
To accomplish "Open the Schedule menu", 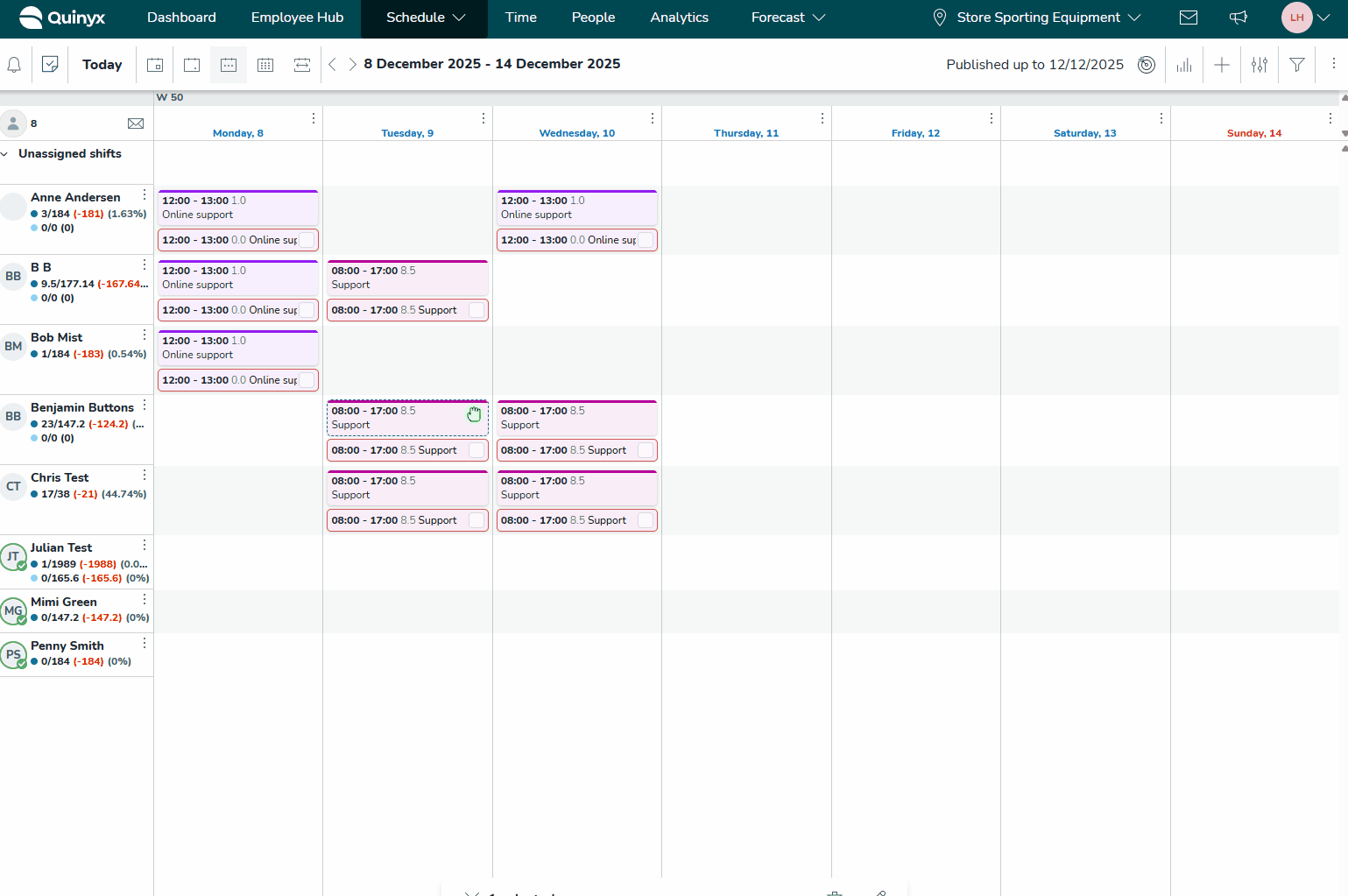I will (427, 18).
